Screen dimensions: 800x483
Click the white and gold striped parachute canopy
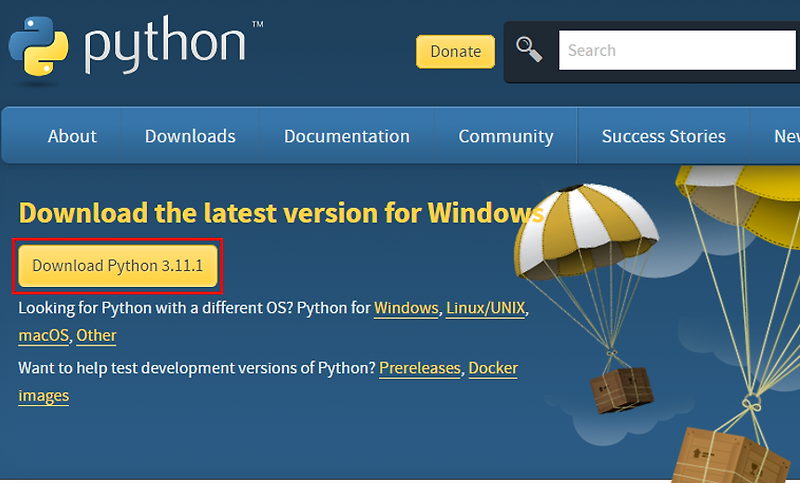point(585,232)
